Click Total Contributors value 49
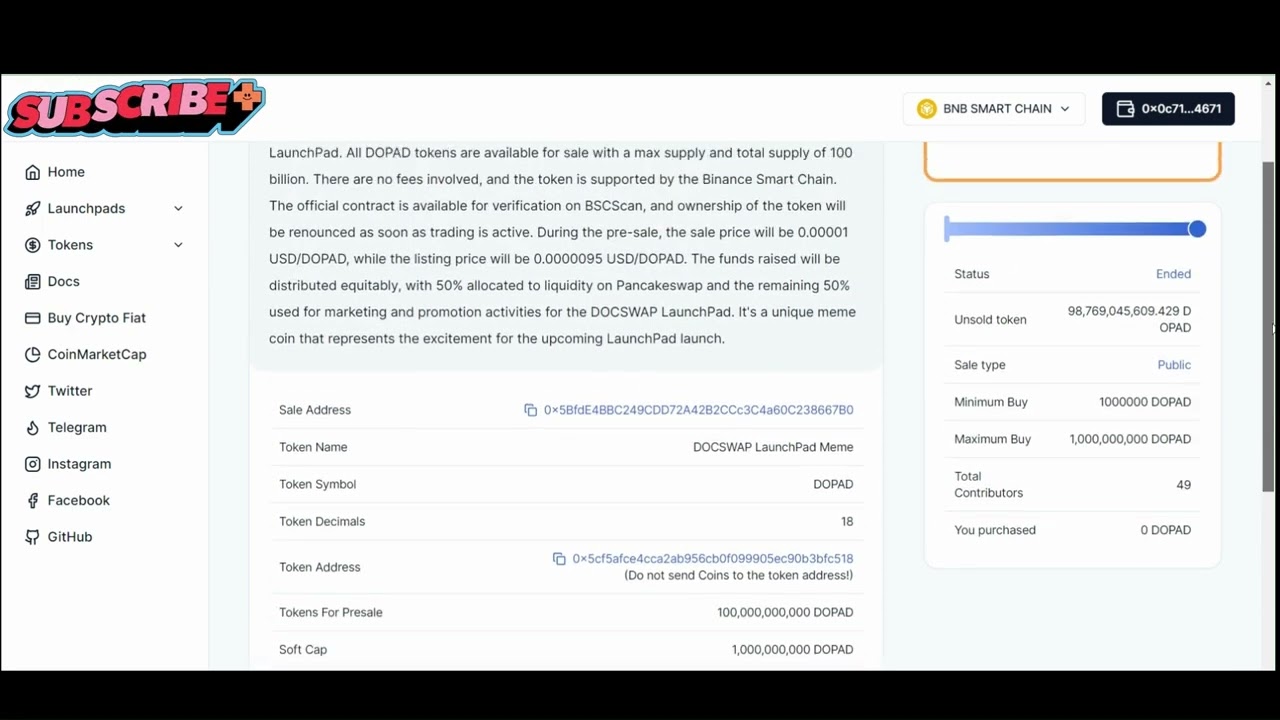This screenshot has width=1280, height=720. (1184, 485)
